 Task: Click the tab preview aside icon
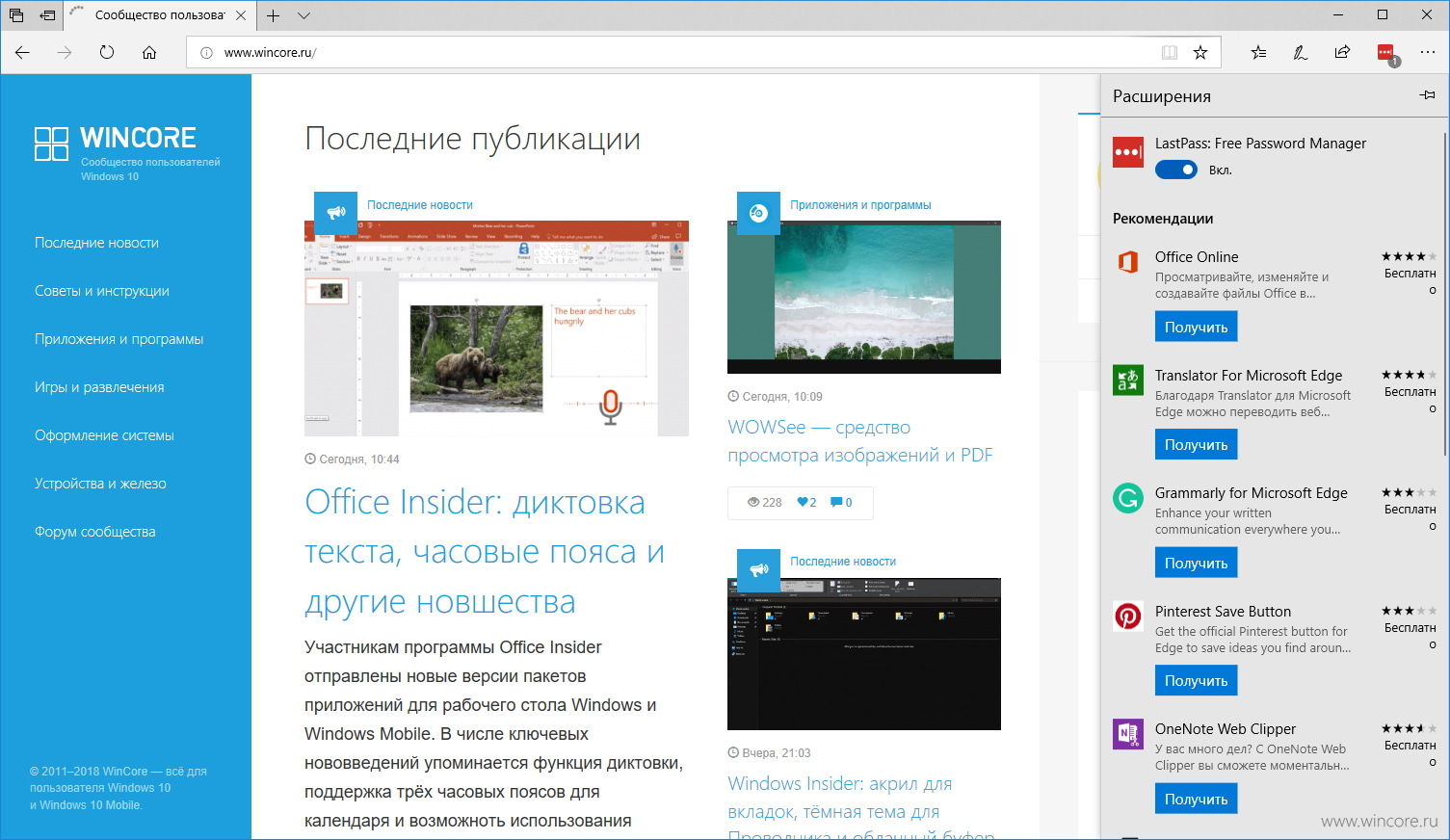point(16,15)
